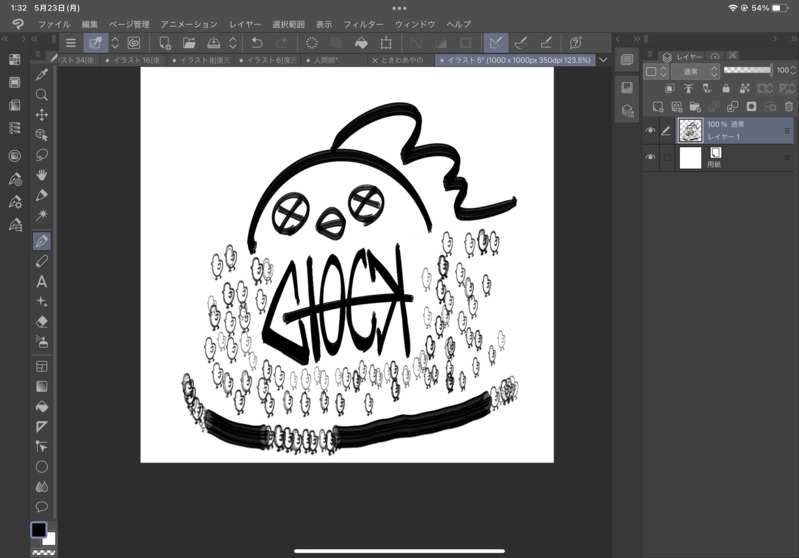This screenshot has width=799, height=558.
Task: Click the Redo arrow
Action: coord(281,43)
